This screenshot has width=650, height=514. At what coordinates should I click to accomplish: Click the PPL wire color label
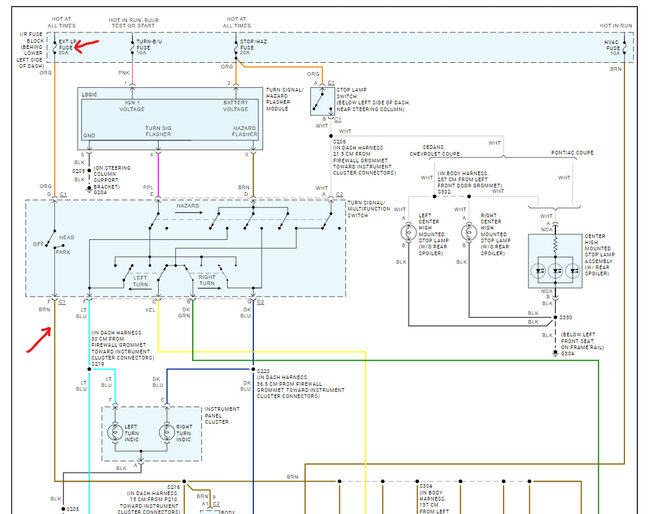point(148,187)
